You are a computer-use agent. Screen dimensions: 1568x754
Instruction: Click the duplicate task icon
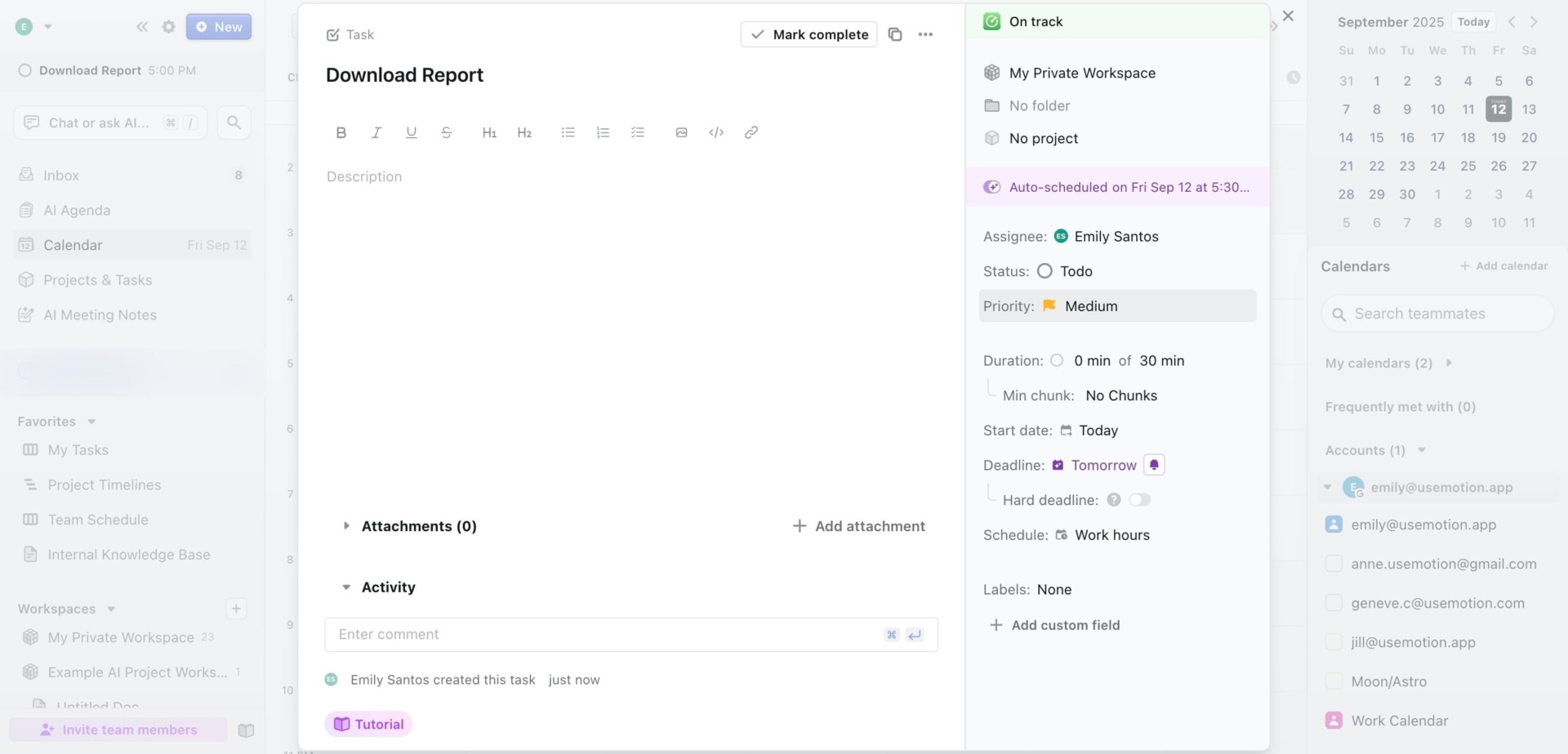(x=895, y=34)
